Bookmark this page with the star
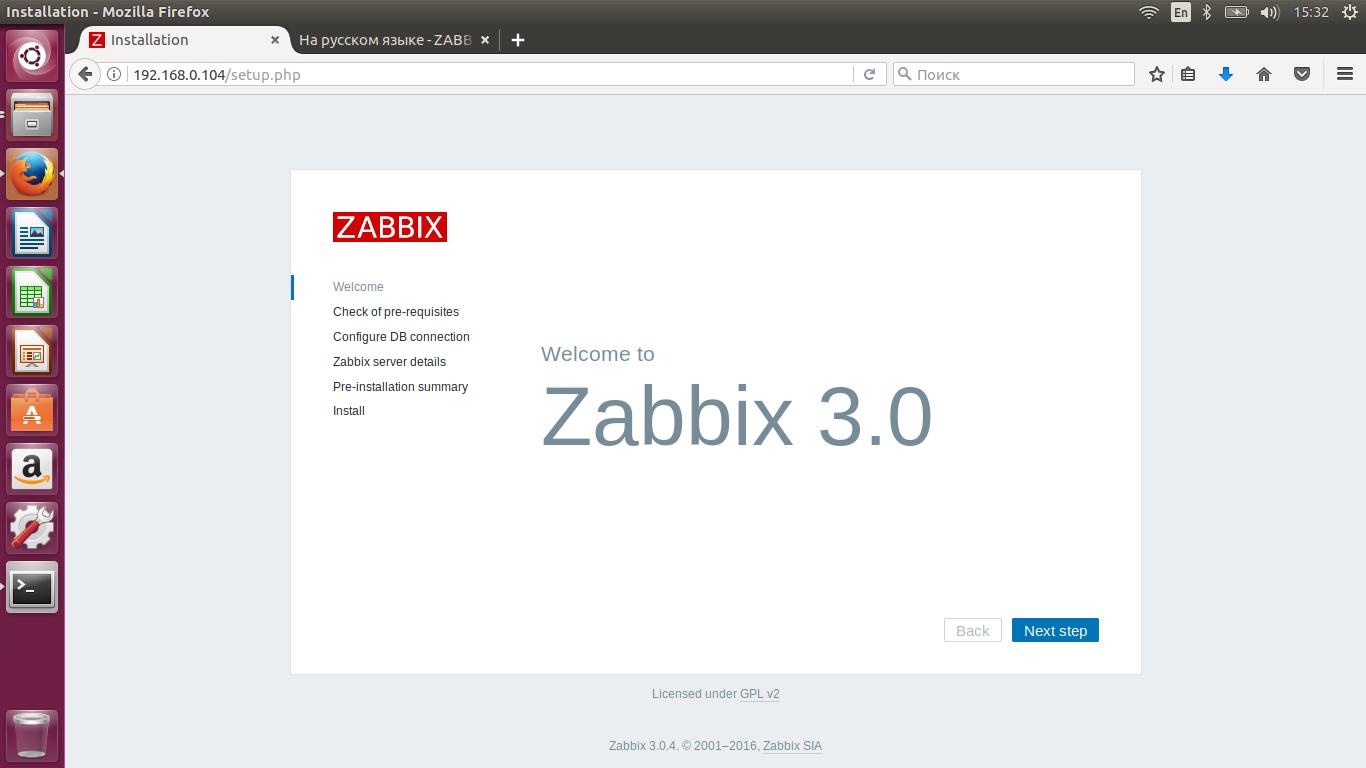 click(x=1157, y=74)
